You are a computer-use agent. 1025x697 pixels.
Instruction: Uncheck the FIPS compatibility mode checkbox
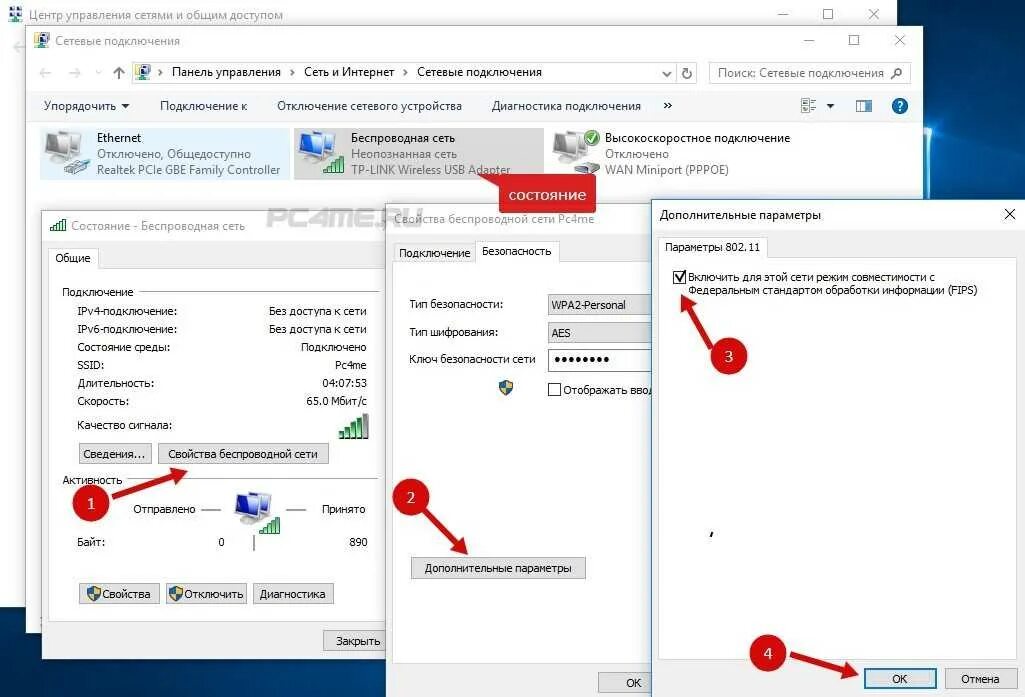(680, 278)
